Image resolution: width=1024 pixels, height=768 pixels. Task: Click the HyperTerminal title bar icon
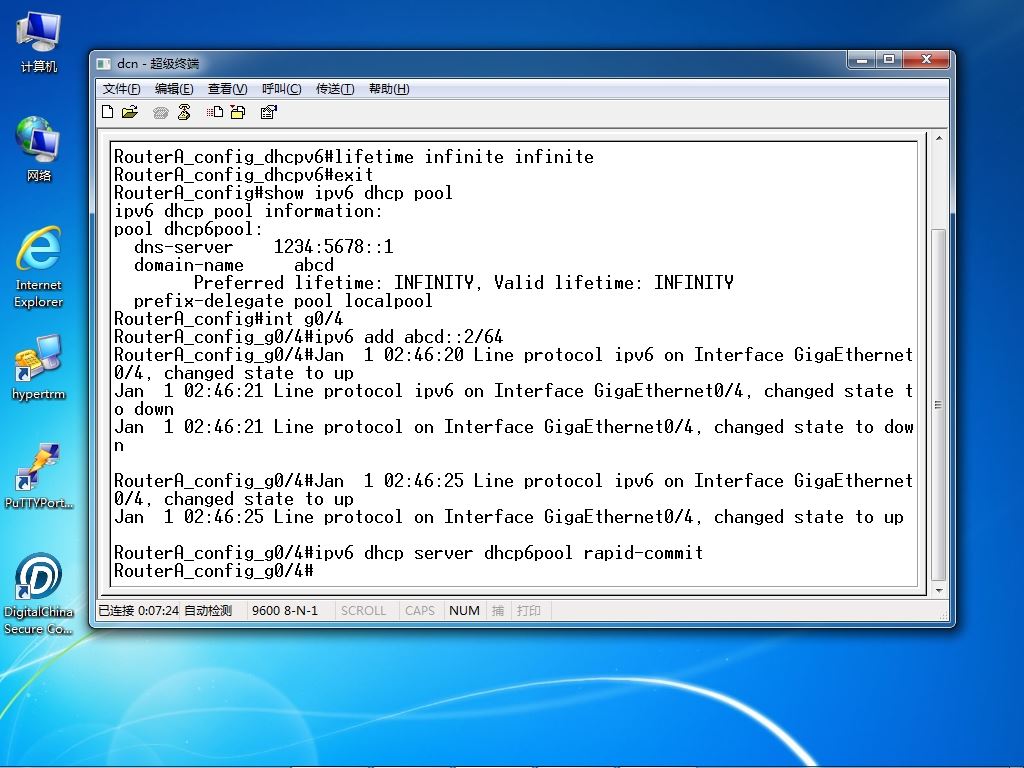[103, 63]
